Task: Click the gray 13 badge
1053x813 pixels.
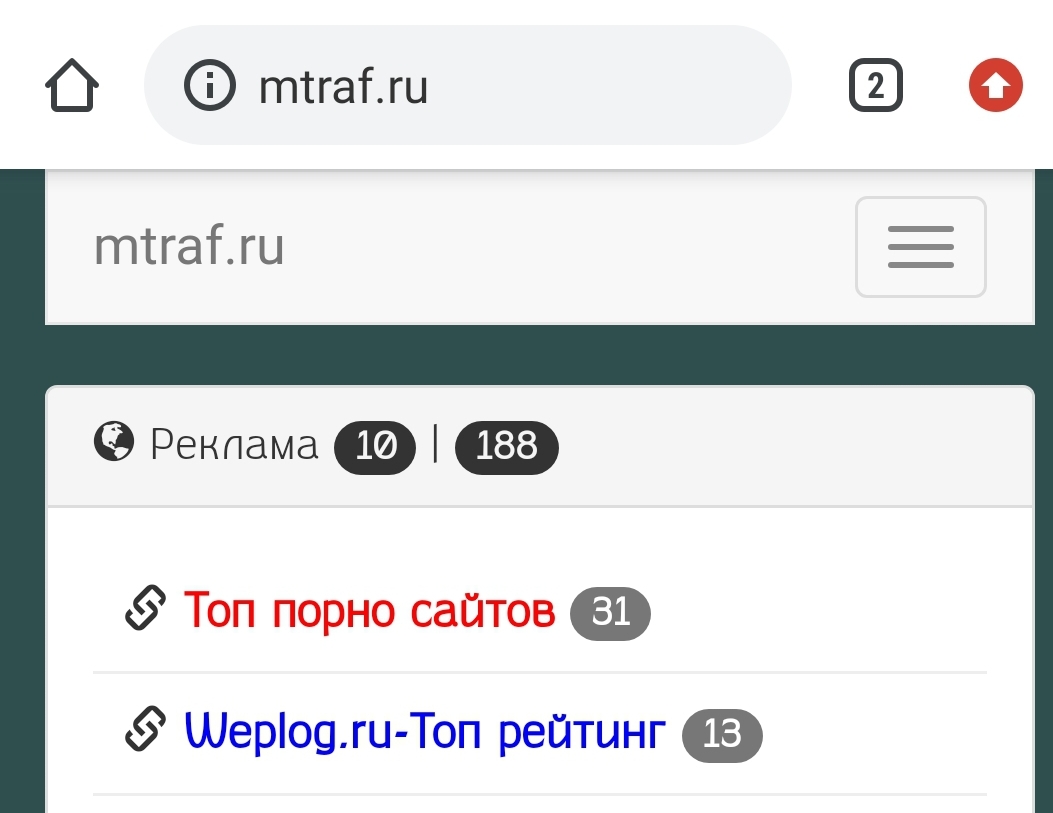Action: tap(722, 735)
